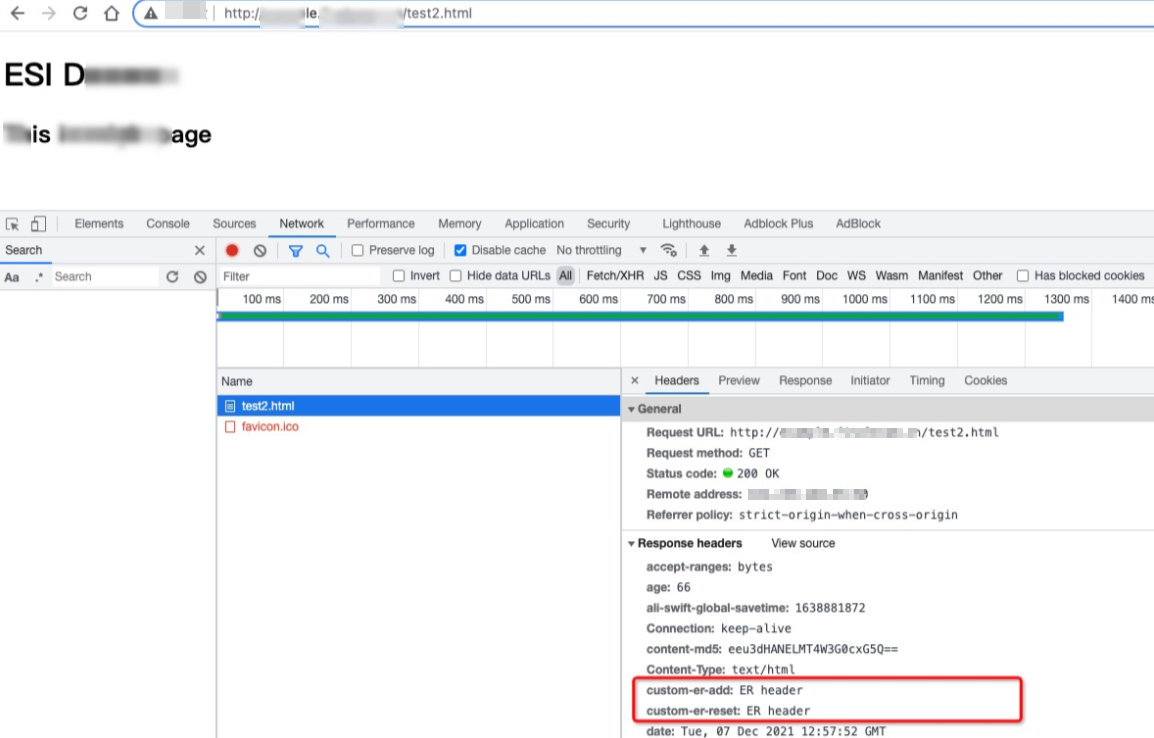
Task: Go back using browser back arrow
Action: click(x=17, y=13)
